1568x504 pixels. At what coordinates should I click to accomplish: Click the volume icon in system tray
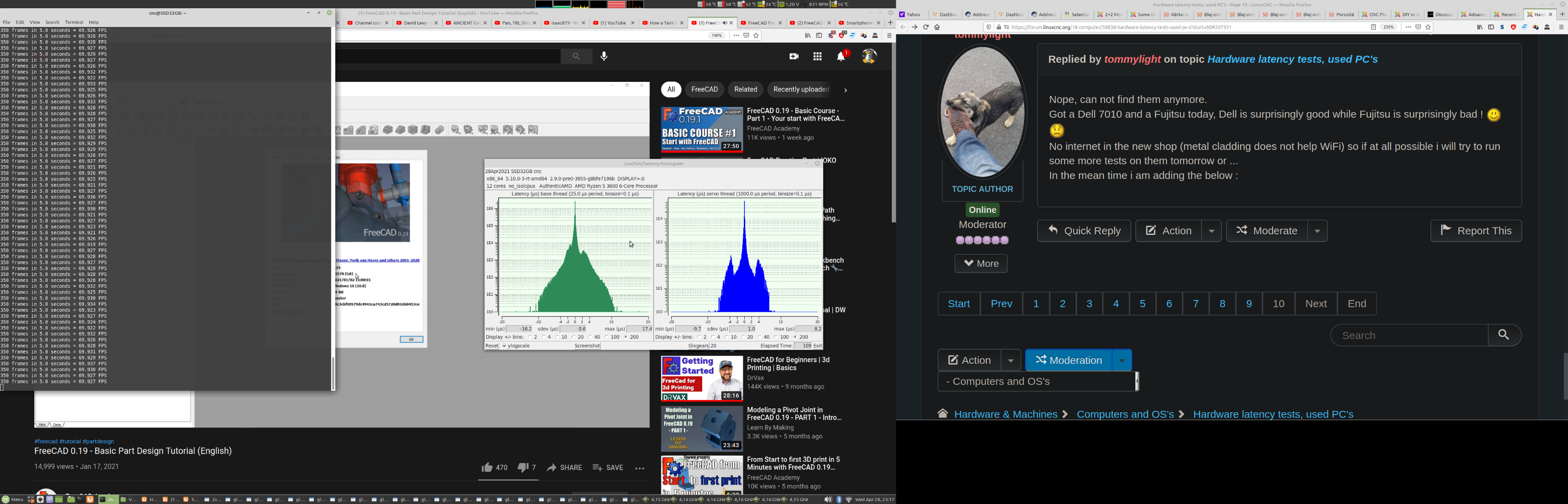pyautogui.click(x=828, y=500)
